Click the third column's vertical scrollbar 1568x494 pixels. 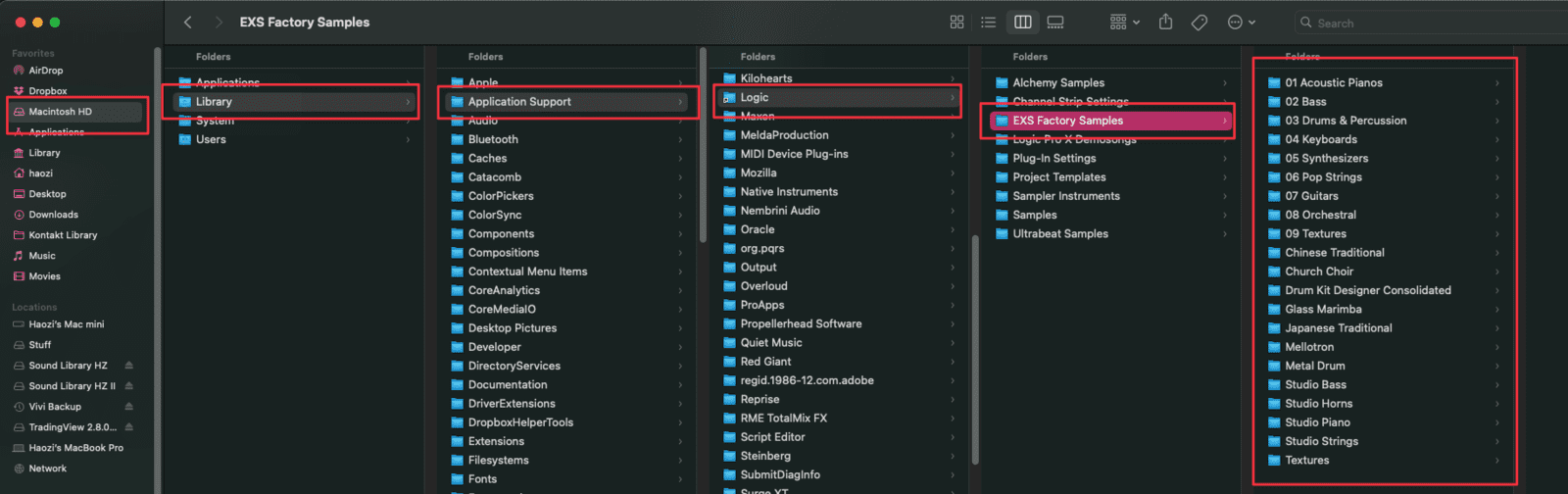click(x=975, y=350)
